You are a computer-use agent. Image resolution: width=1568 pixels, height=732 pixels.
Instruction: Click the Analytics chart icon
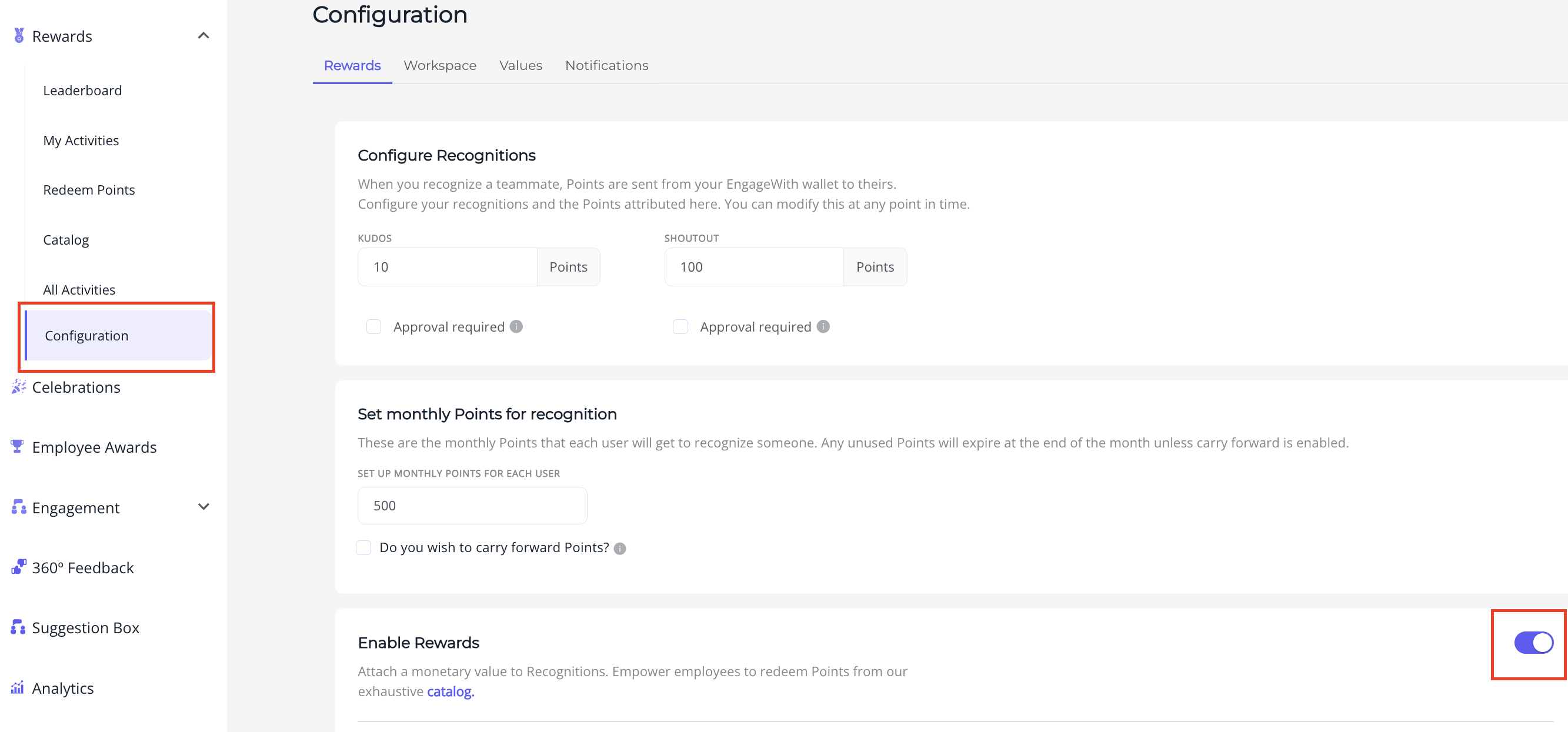coord(18,687)
